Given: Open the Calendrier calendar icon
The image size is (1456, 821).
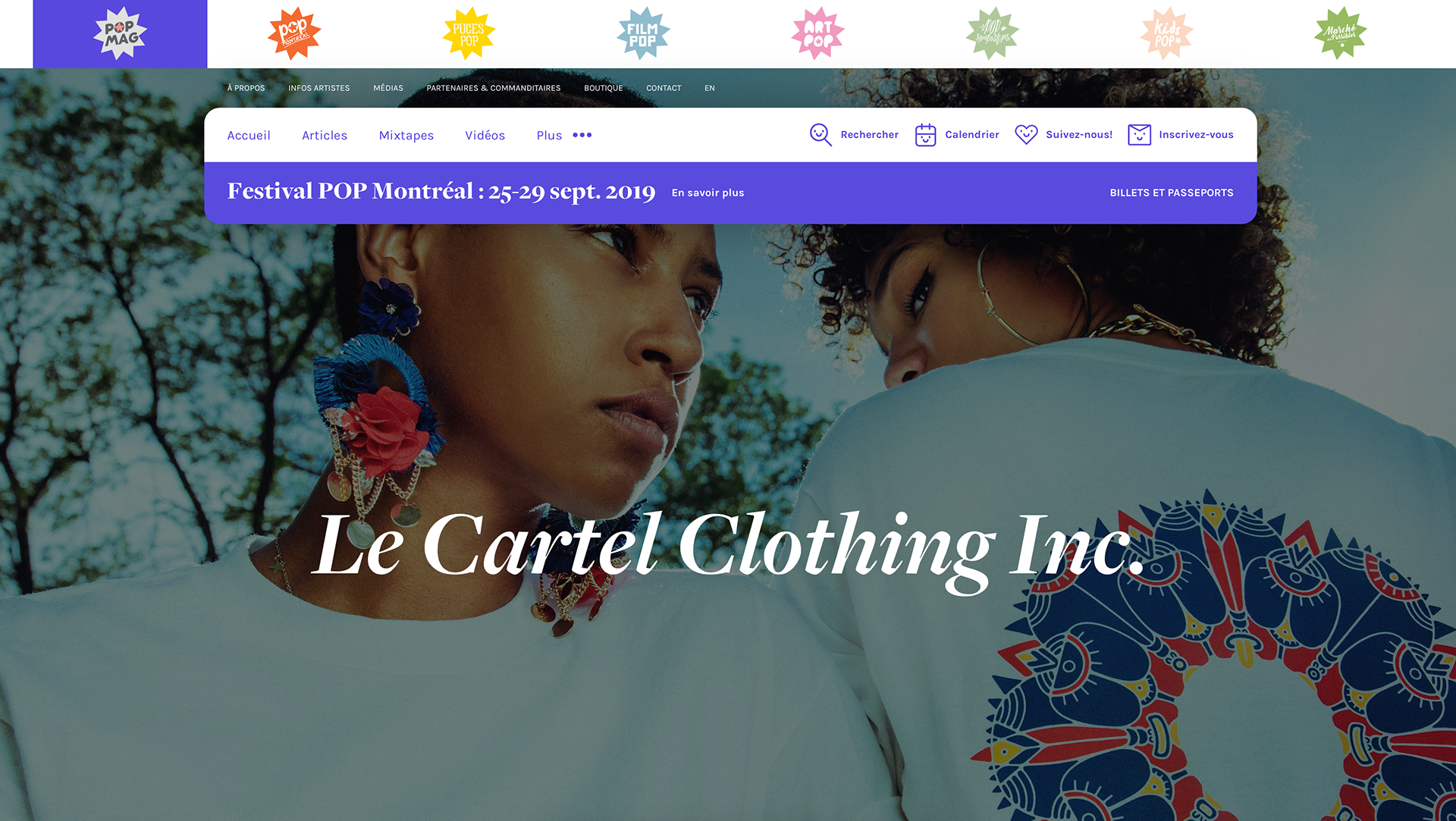Looking at the screenshot, I should click(x=926, y=135).
